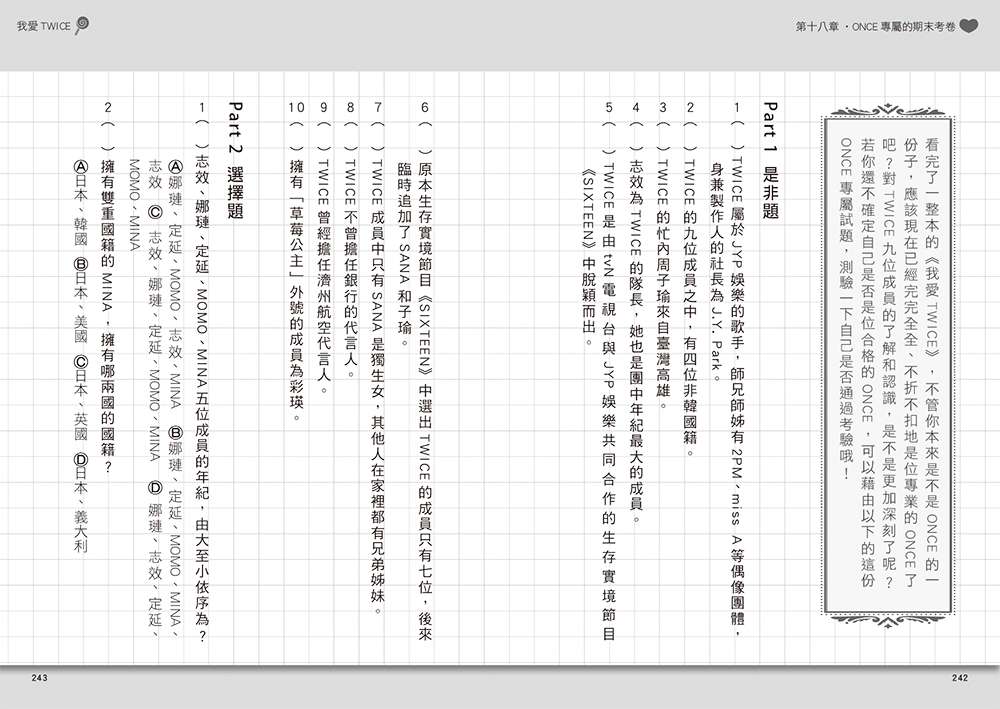This screenshot has width=1000, height=709.
Task: Choose option Ⓑ 日本、美國
Action: (x=81, y=300)
